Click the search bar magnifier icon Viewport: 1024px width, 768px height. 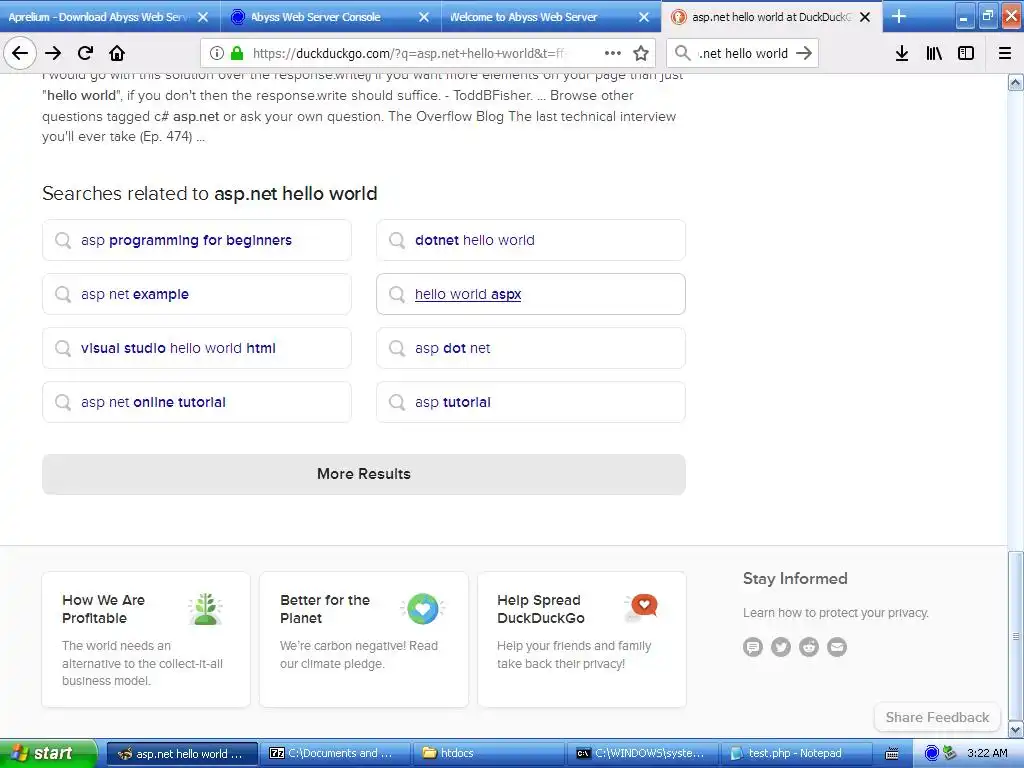click(682, 53)
